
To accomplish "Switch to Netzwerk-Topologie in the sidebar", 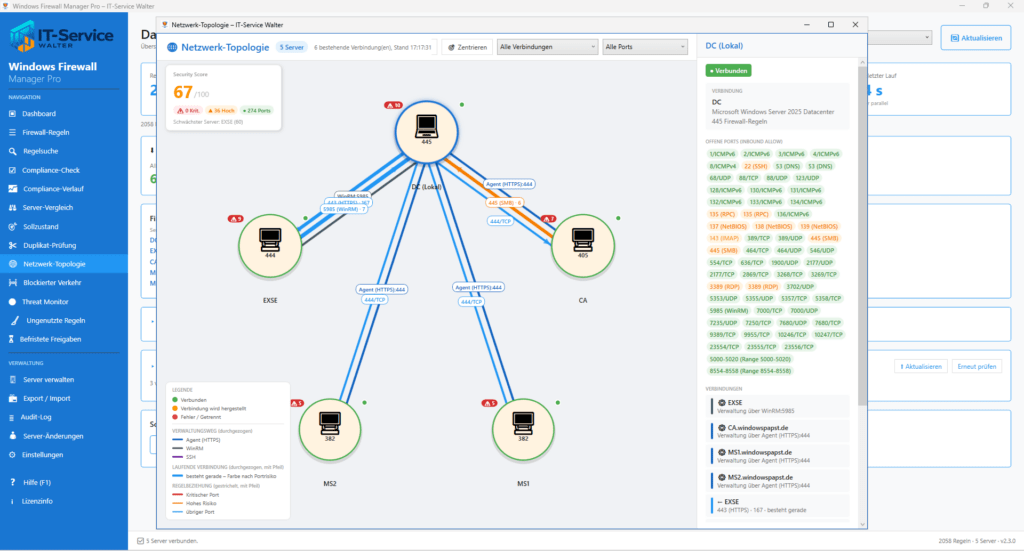I will point(63,264).
